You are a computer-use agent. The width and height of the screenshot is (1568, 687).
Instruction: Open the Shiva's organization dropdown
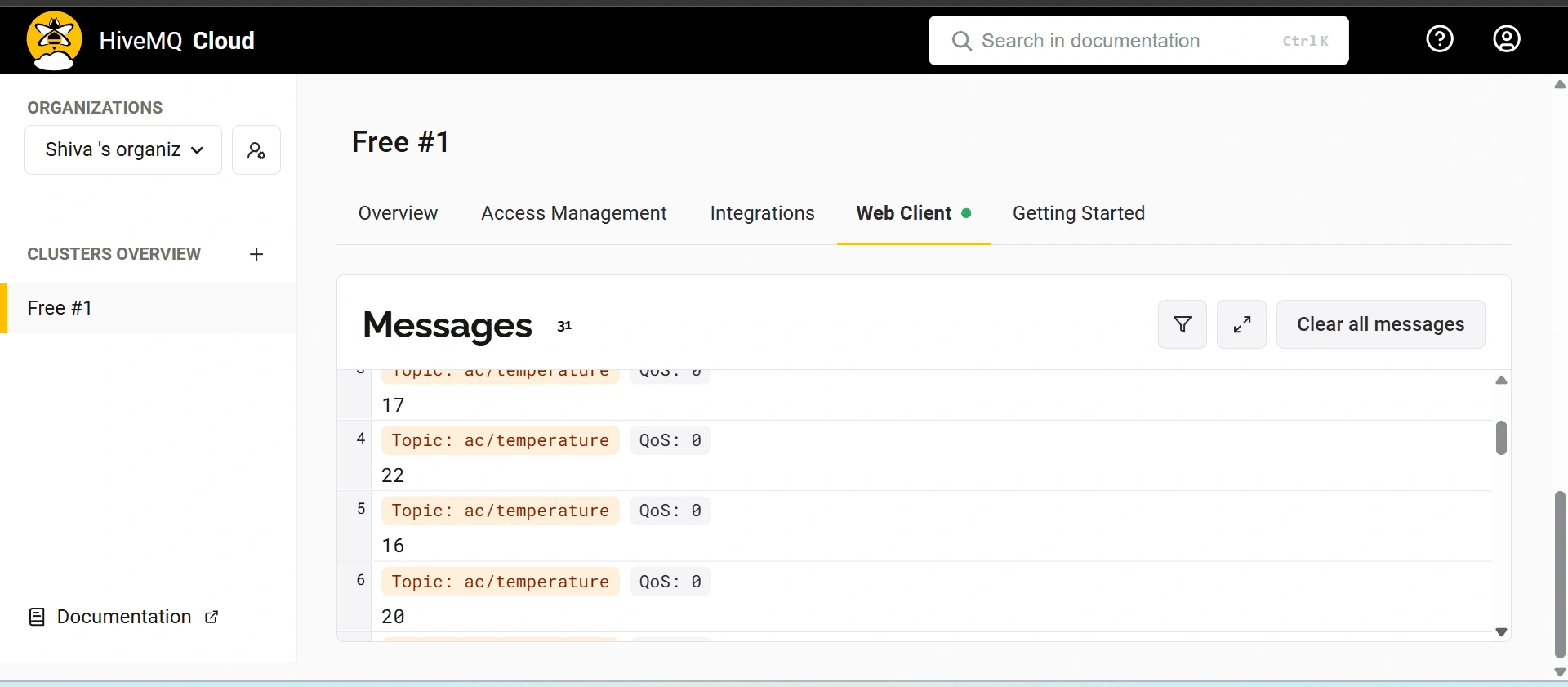(x=123, y=150)
